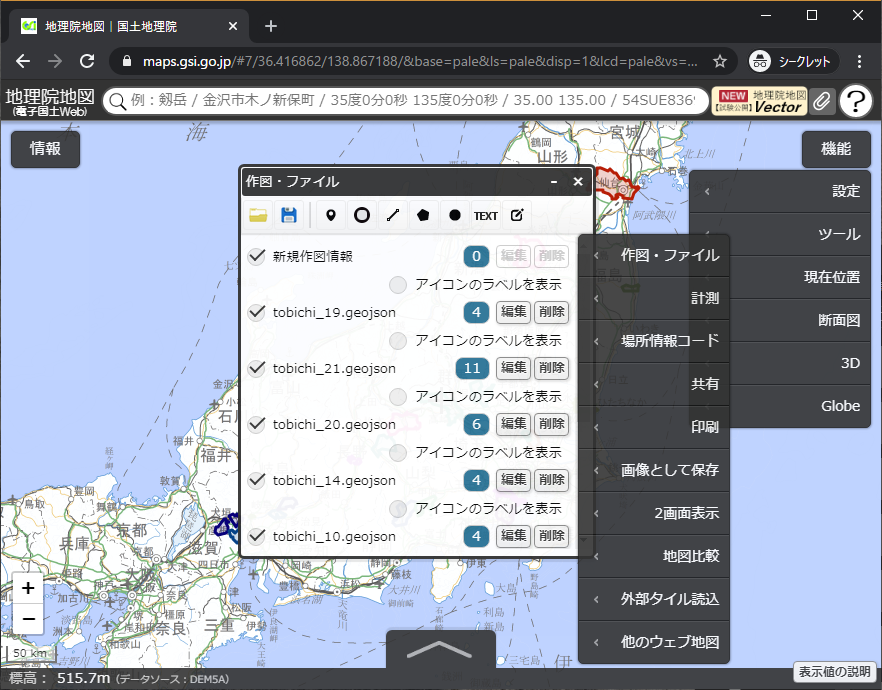Select the filled circle marker tool
Viewport: 882px width, 690px height.
(x=454, y=215)
